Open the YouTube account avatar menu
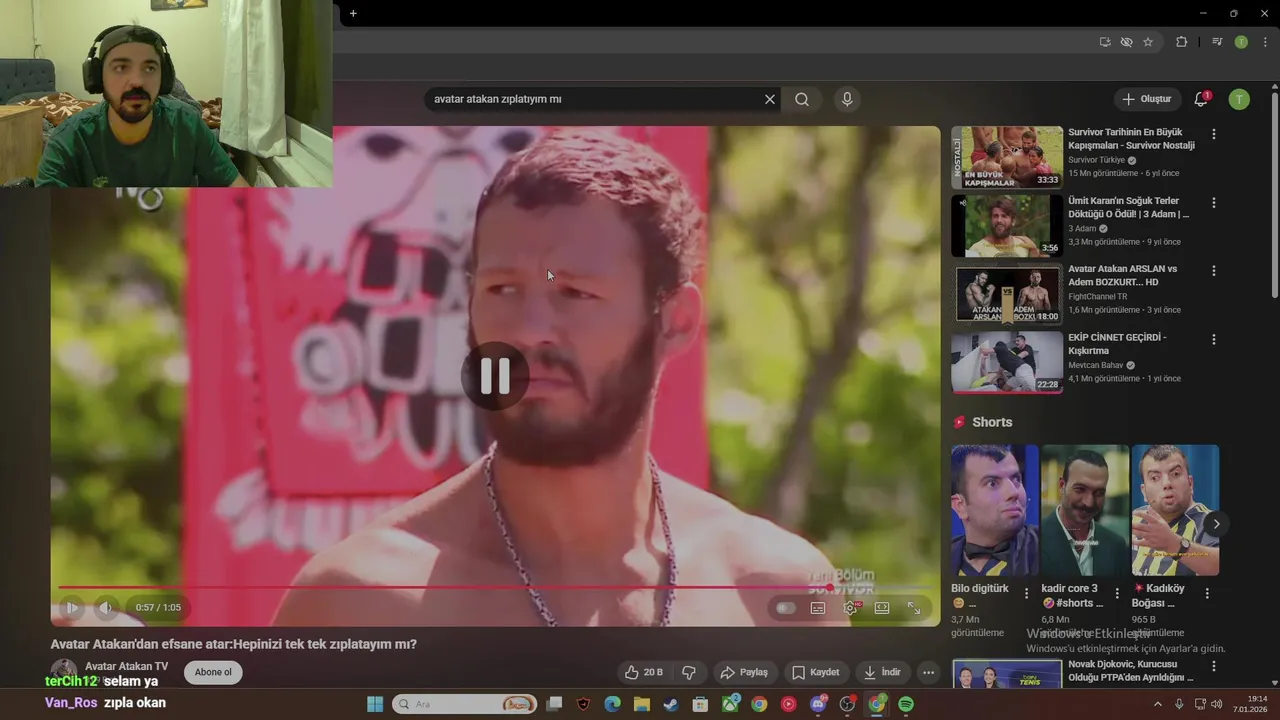This screenshot has width=1280, height=720. click(1239, 99)
